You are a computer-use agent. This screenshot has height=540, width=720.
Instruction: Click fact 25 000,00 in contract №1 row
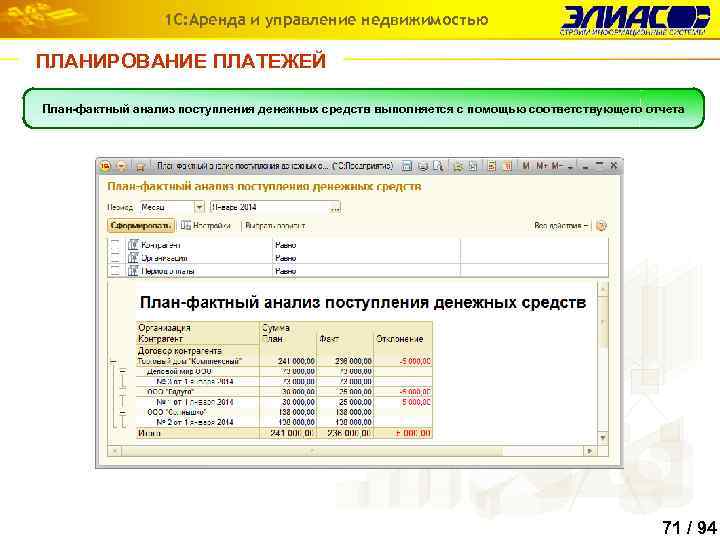(355, 402)
